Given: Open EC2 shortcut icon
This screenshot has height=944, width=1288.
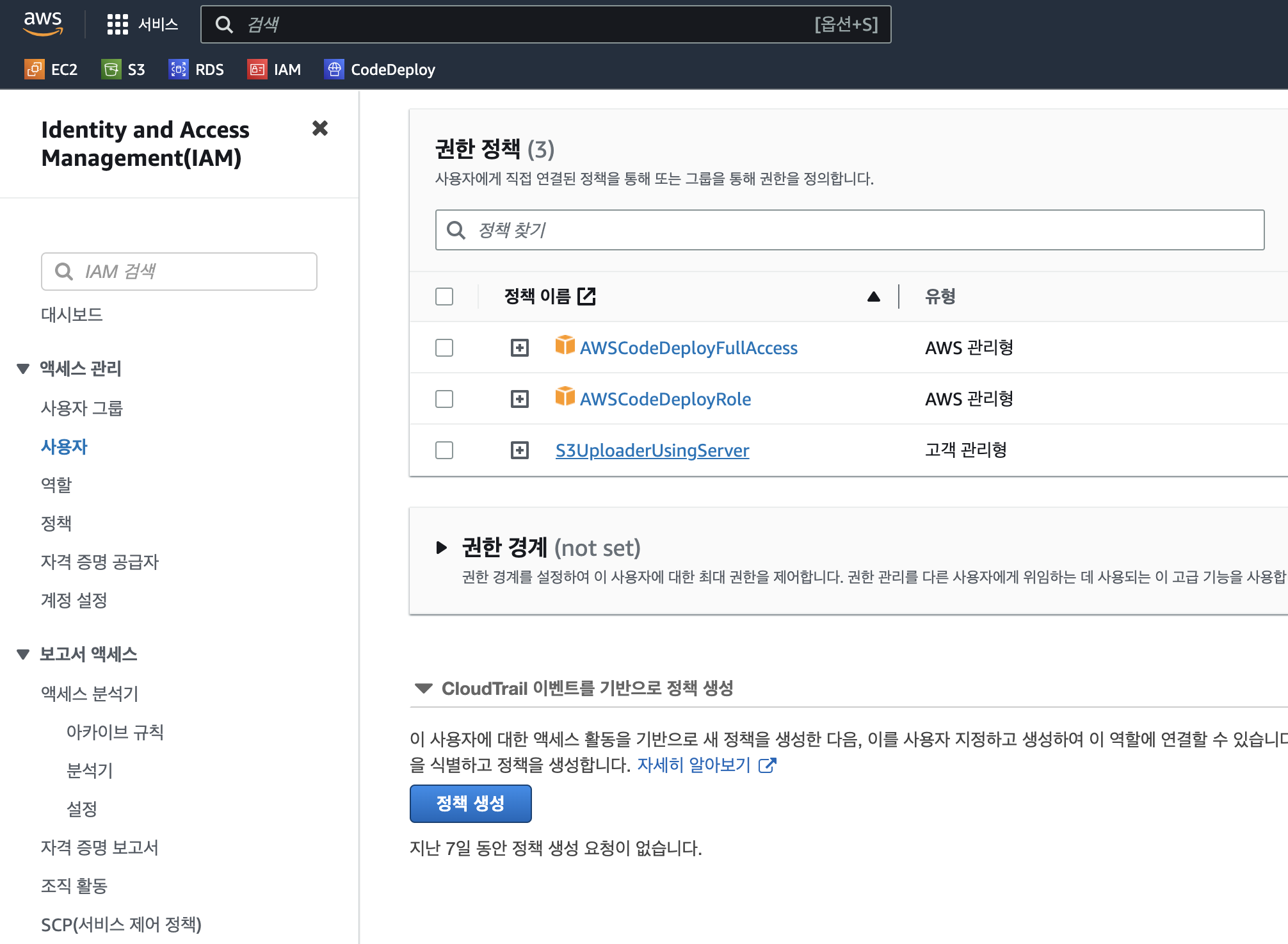Looking at the screenshot, I should click(x=35, y=69).
